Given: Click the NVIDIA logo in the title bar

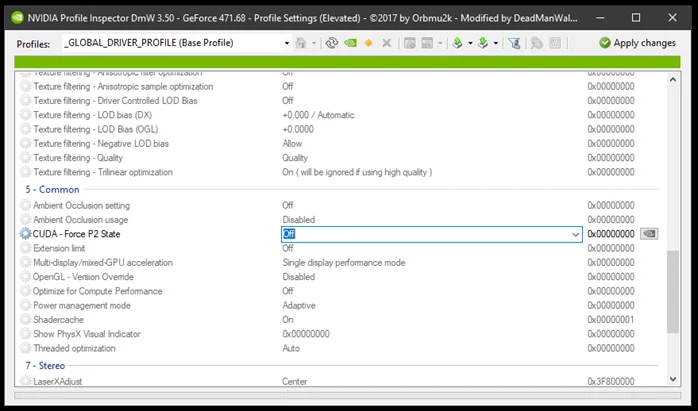Looking at the screenshot, I should (17, 18).
